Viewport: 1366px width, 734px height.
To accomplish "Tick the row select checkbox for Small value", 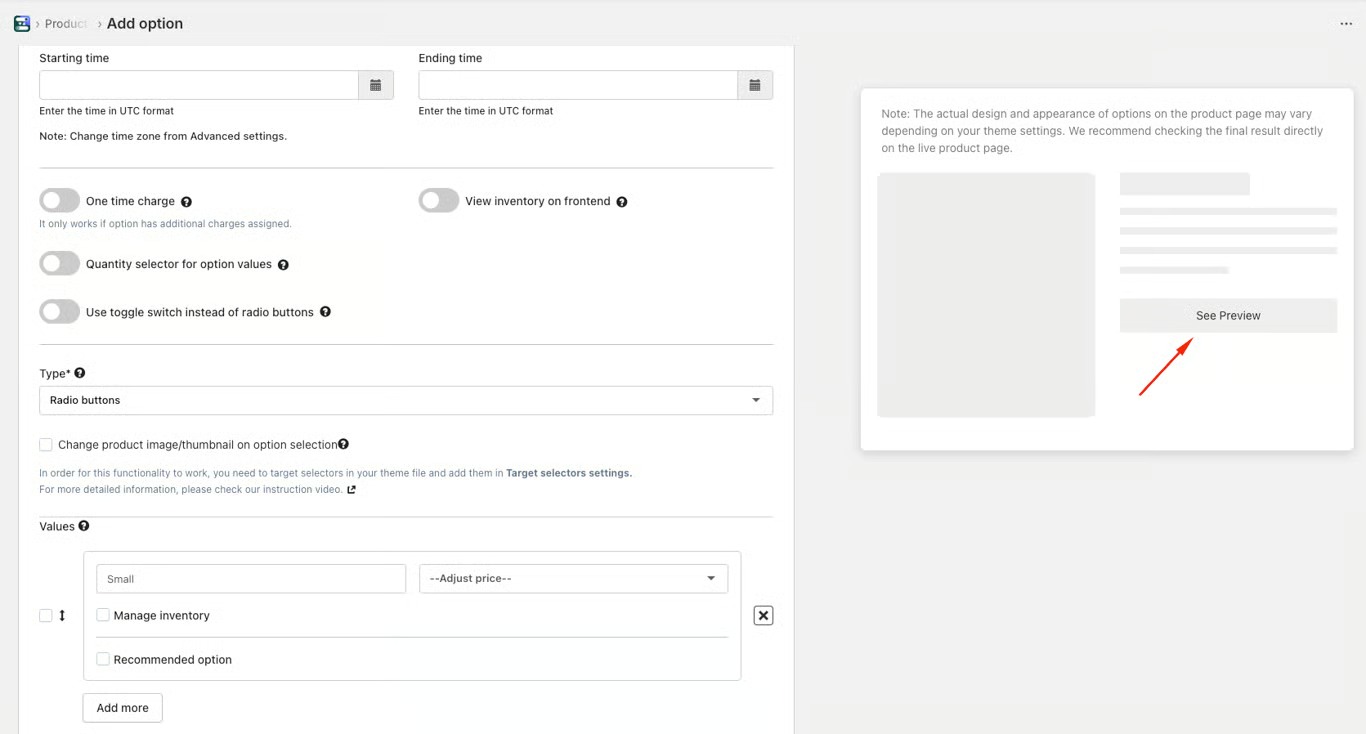I will [46, 616].
